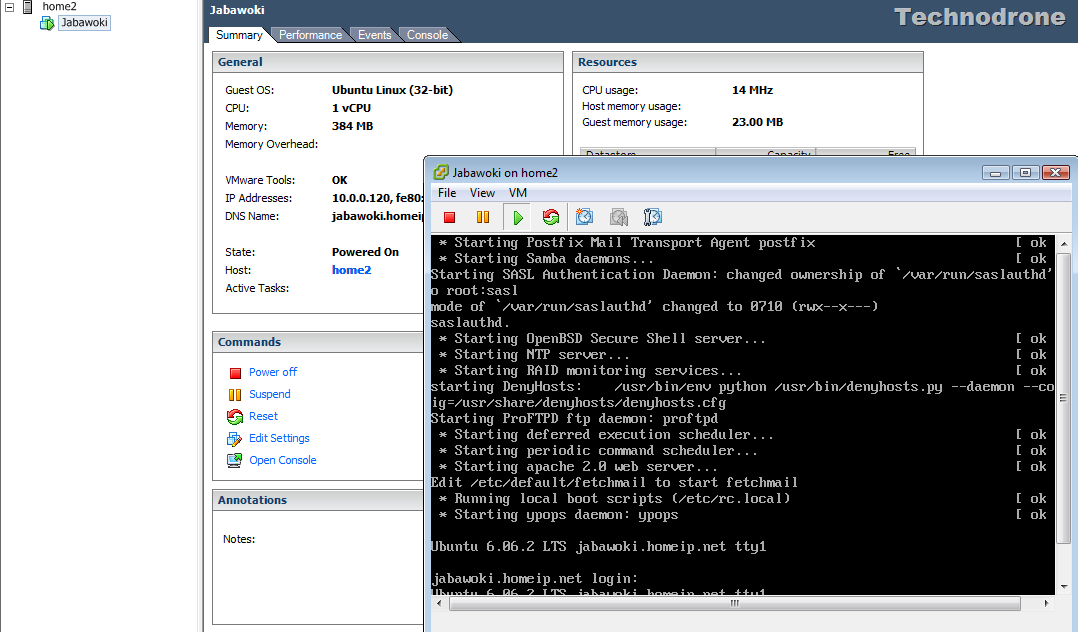Click the Open Console monitor icon
This screenshot has height=632, width=1078.
tap(234, 461)
